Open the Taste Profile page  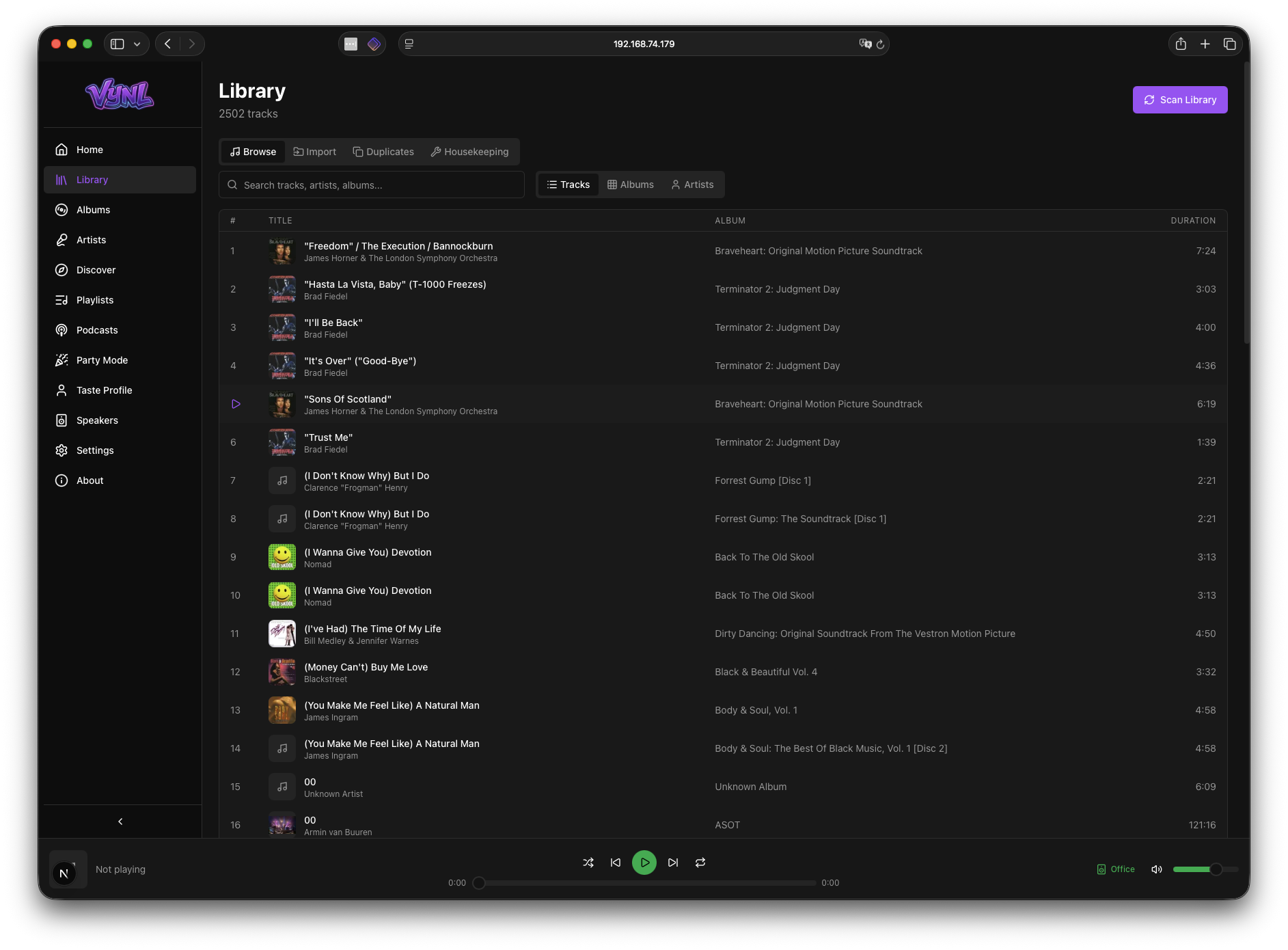pyautogui.click(x=104, y=390)
